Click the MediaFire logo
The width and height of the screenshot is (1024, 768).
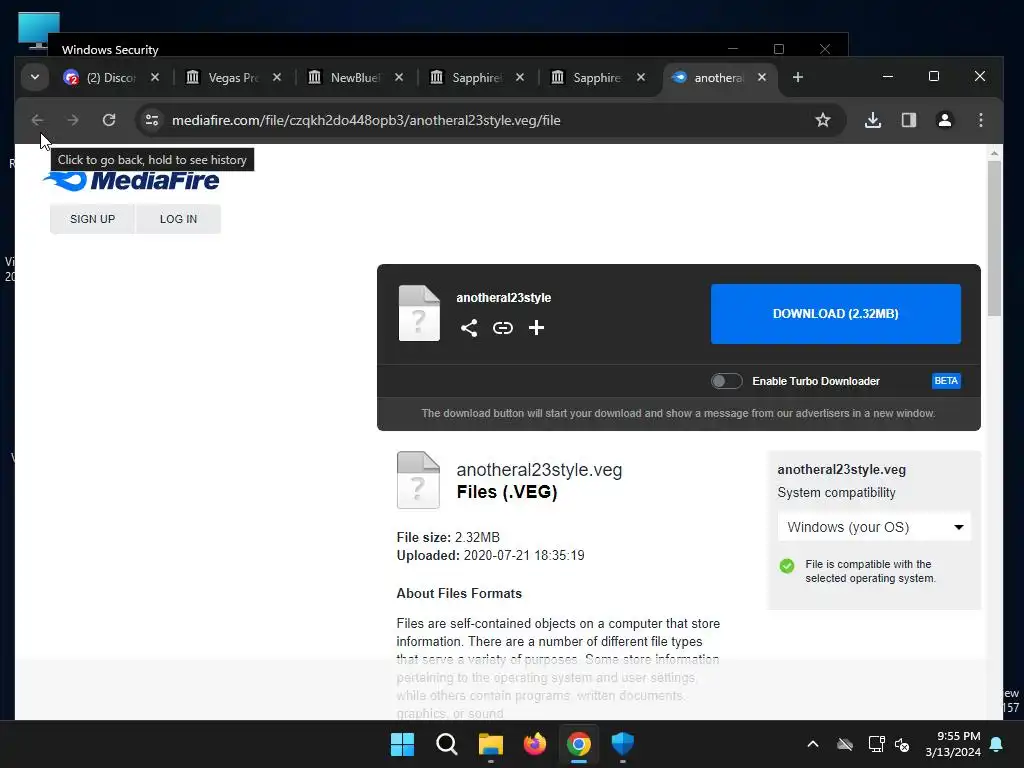(131, 180)
